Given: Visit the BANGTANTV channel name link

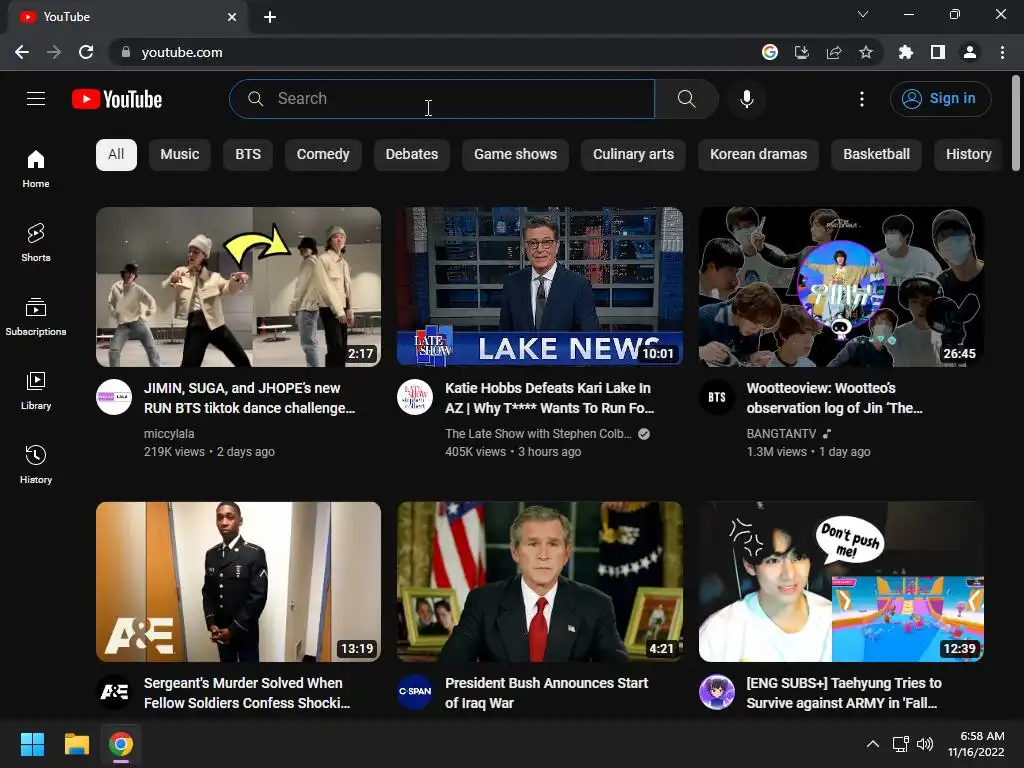Looking at the screenshot, I should (x=782, y=434).
